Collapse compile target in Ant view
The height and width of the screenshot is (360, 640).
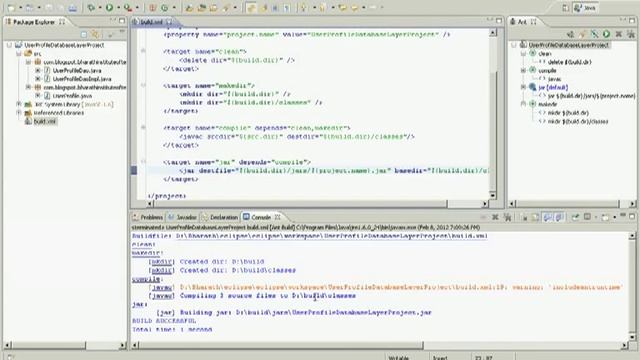pyautogui.click(x=524, y=71)
